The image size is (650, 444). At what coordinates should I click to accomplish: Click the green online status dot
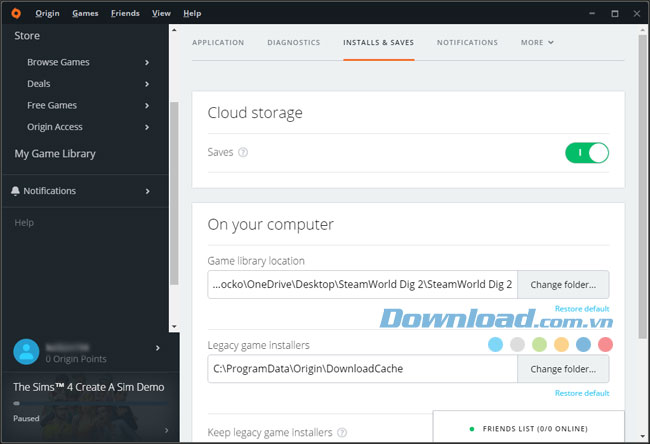[471, 428]
